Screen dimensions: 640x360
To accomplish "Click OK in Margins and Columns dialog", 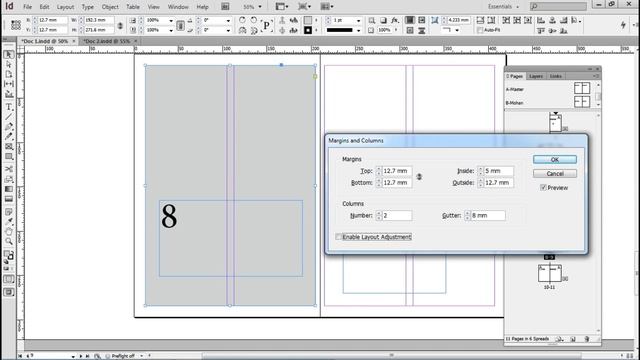I will click(x=555, y=160).
